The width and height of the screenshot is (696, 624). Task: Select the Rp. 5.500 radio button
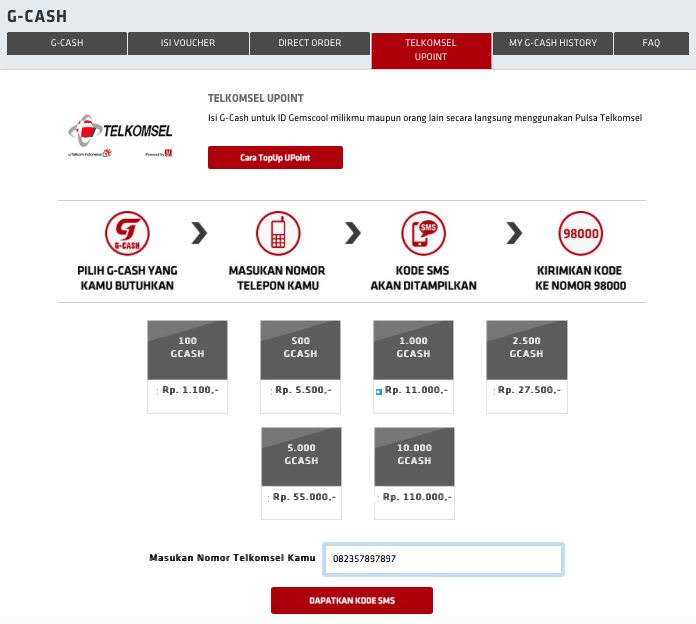point(271,391)
